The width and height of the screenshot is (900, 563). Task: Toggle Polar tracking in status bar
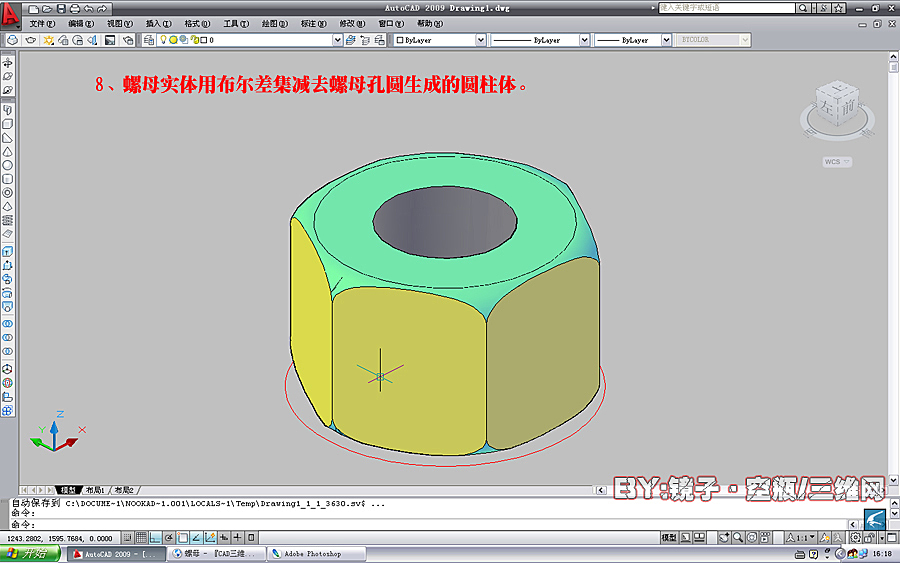(x=169, y=538)
